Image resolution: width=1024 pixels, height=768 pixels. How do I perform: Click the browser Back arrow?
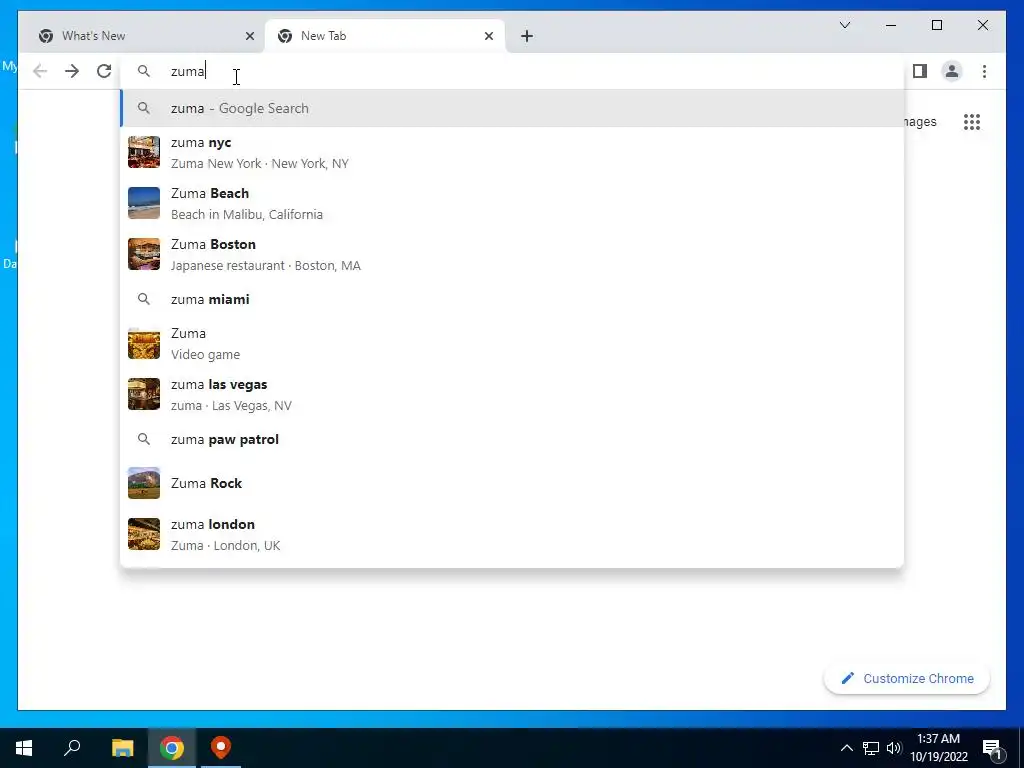[x=40, y=71]
